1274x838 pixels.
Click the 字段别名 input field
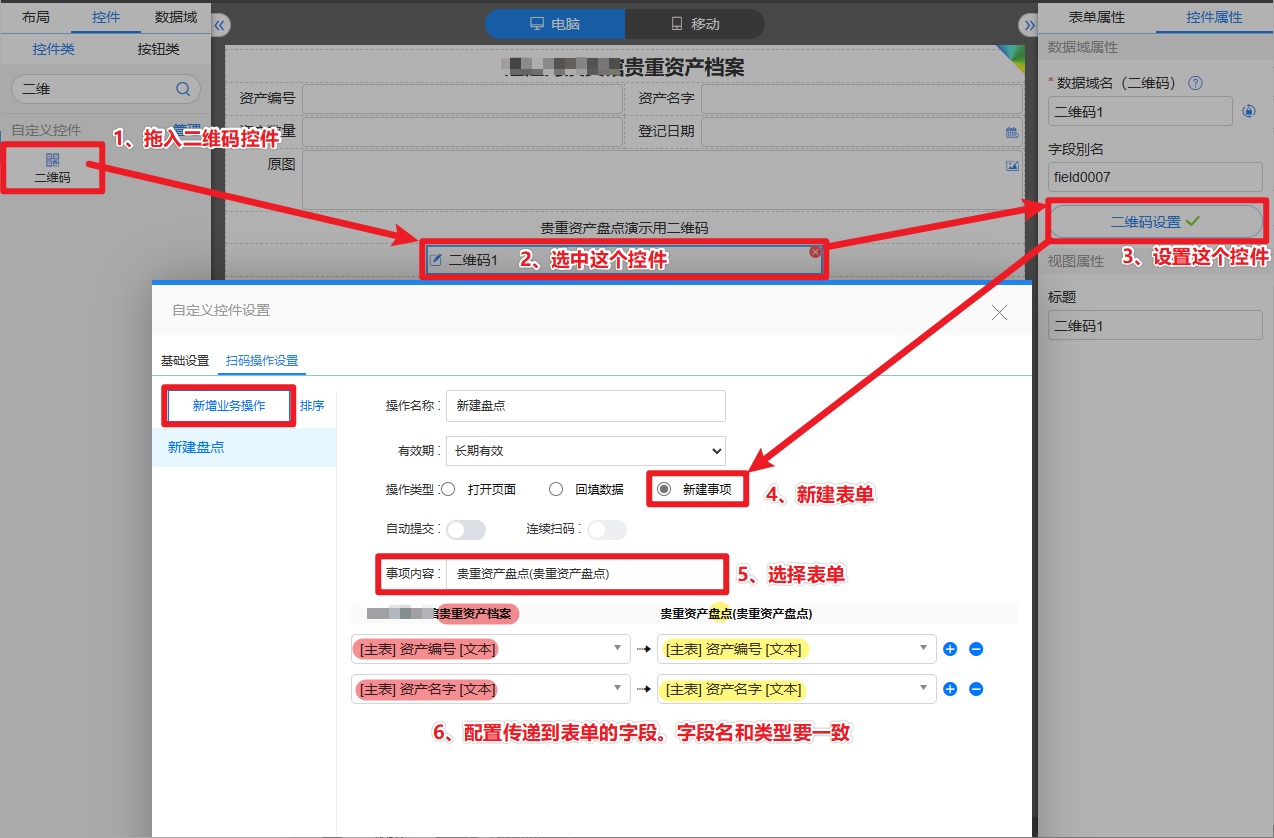1155,177
